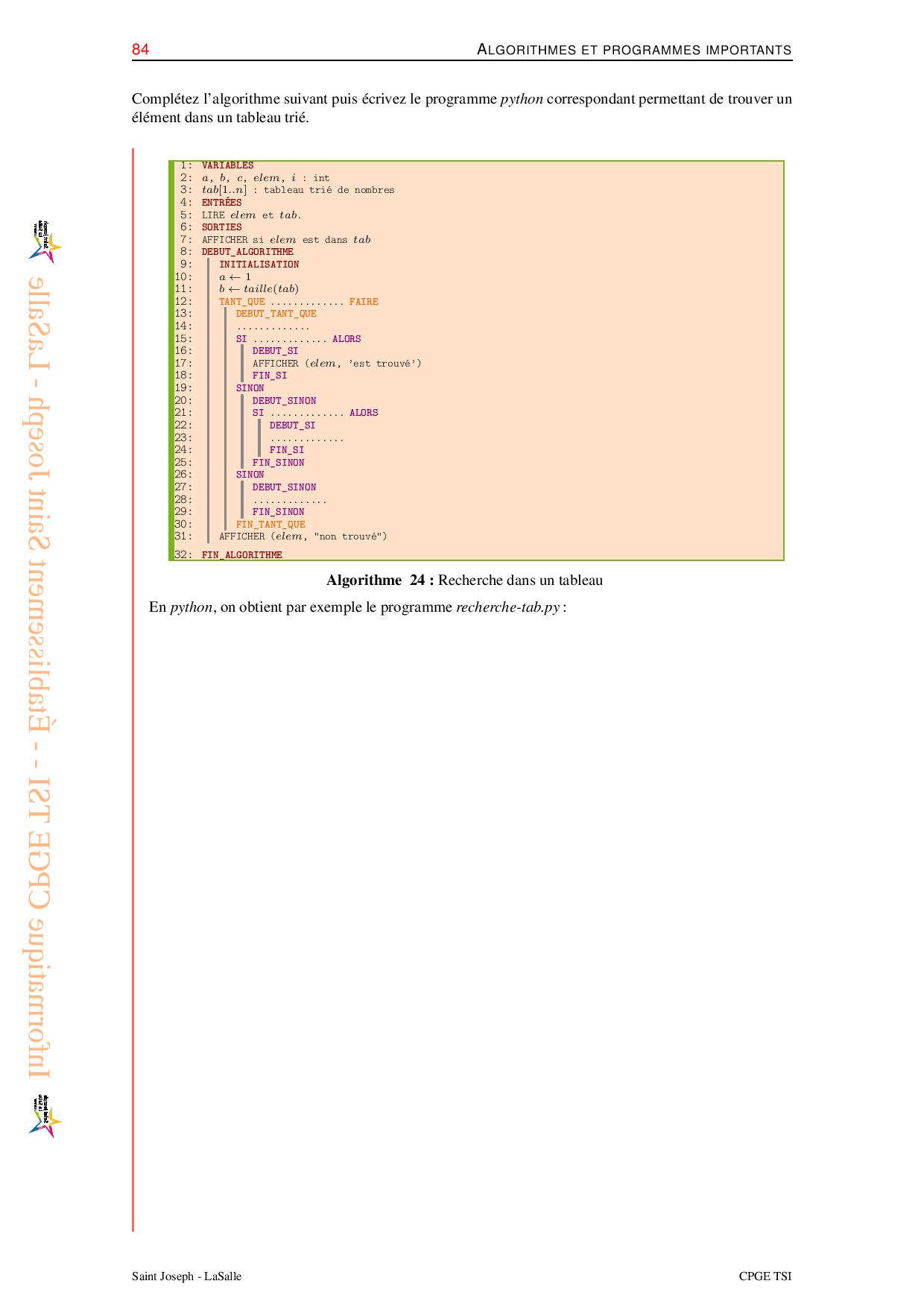Click the VARIABLES keyword on line 1
924x1307 pixels.
(227, 165)
